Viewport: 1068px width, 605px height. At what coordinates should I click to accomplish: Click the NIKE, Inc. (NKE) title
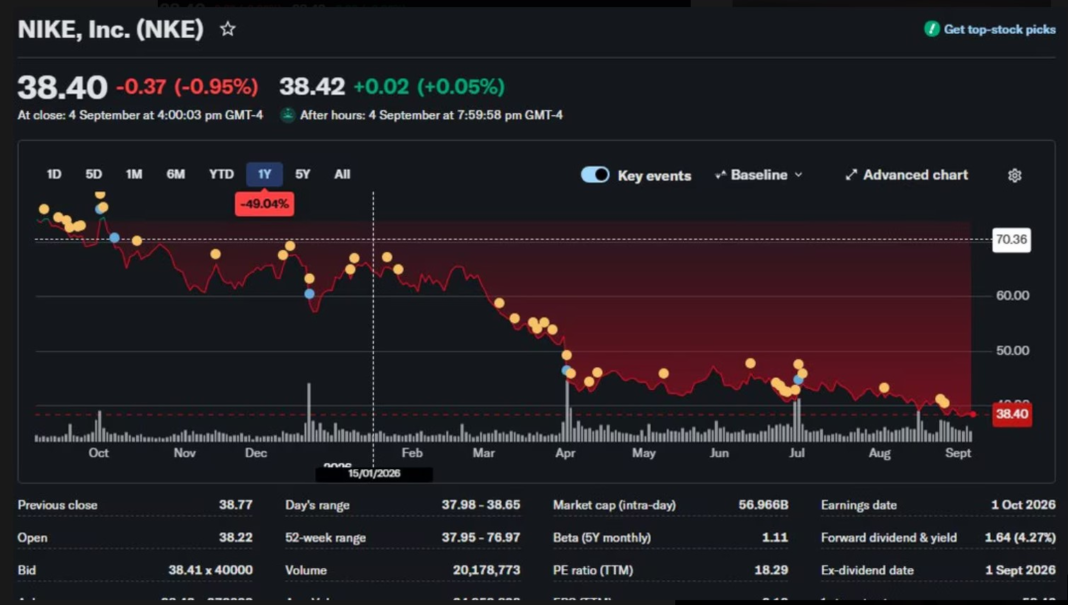coord(110,29)
